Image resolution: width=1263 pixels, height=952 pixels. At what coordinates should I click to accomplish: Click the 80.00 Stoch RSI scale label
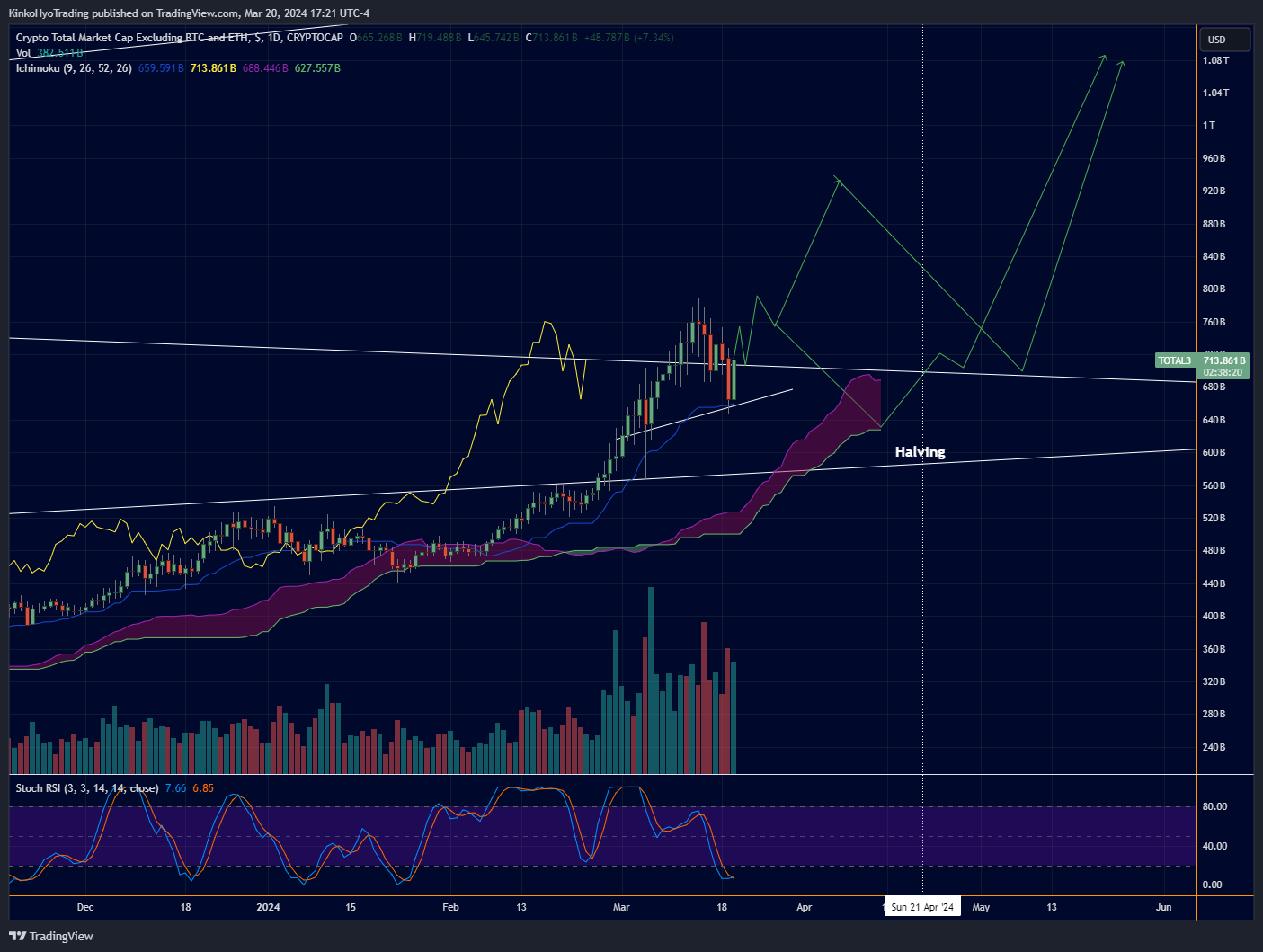[1214, 806]
